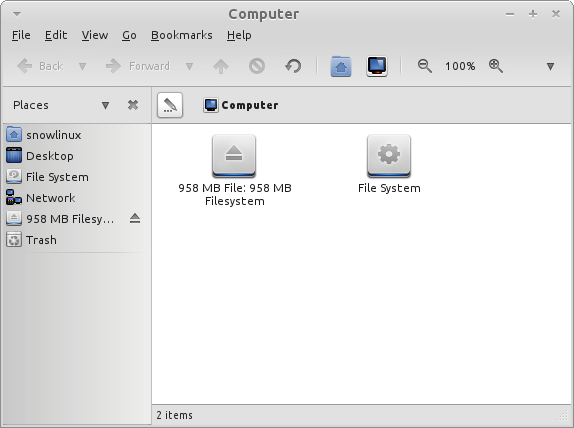Toggle the location text entry pencil button

click(170, 105)
